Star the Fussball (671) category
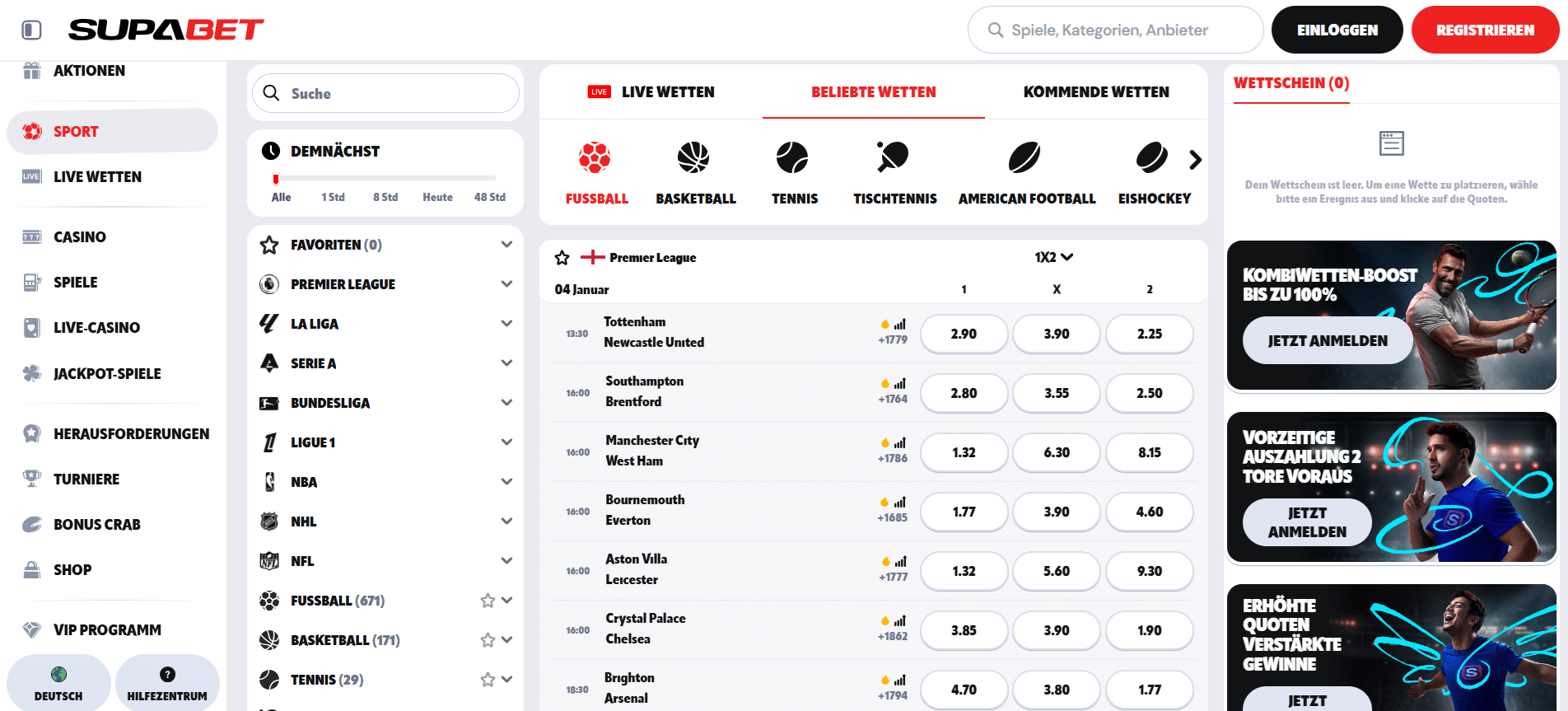 pos(488,601)
